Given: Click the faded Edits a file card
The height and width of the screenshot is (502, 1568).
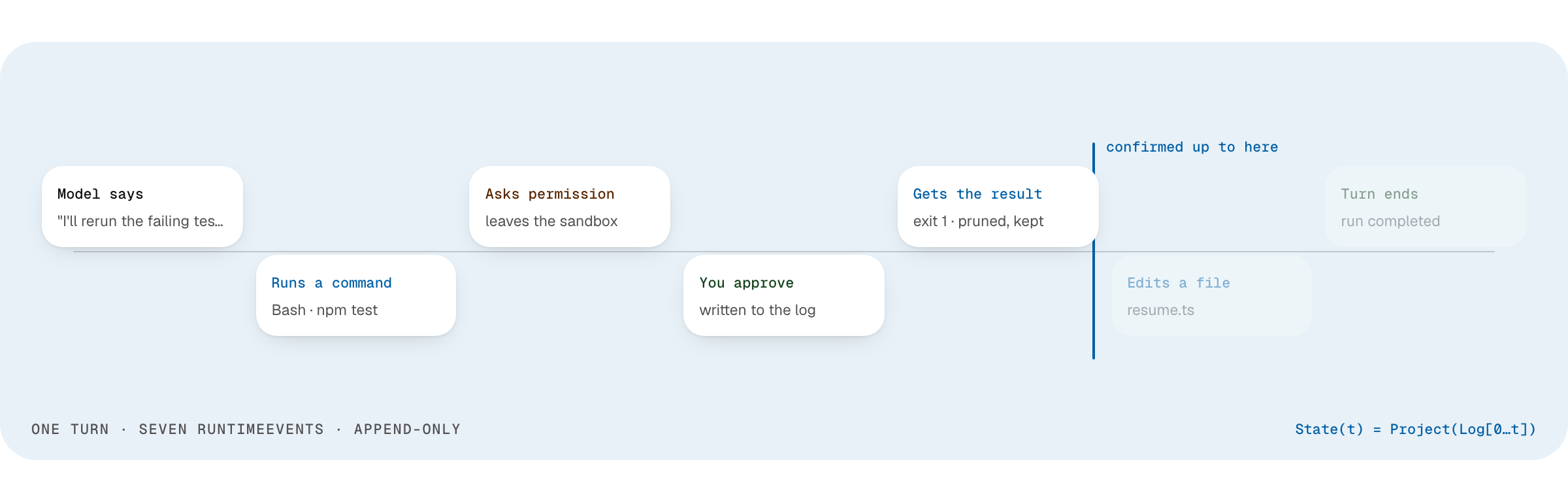Looking at the screenshot, I should pos(1212,295).
